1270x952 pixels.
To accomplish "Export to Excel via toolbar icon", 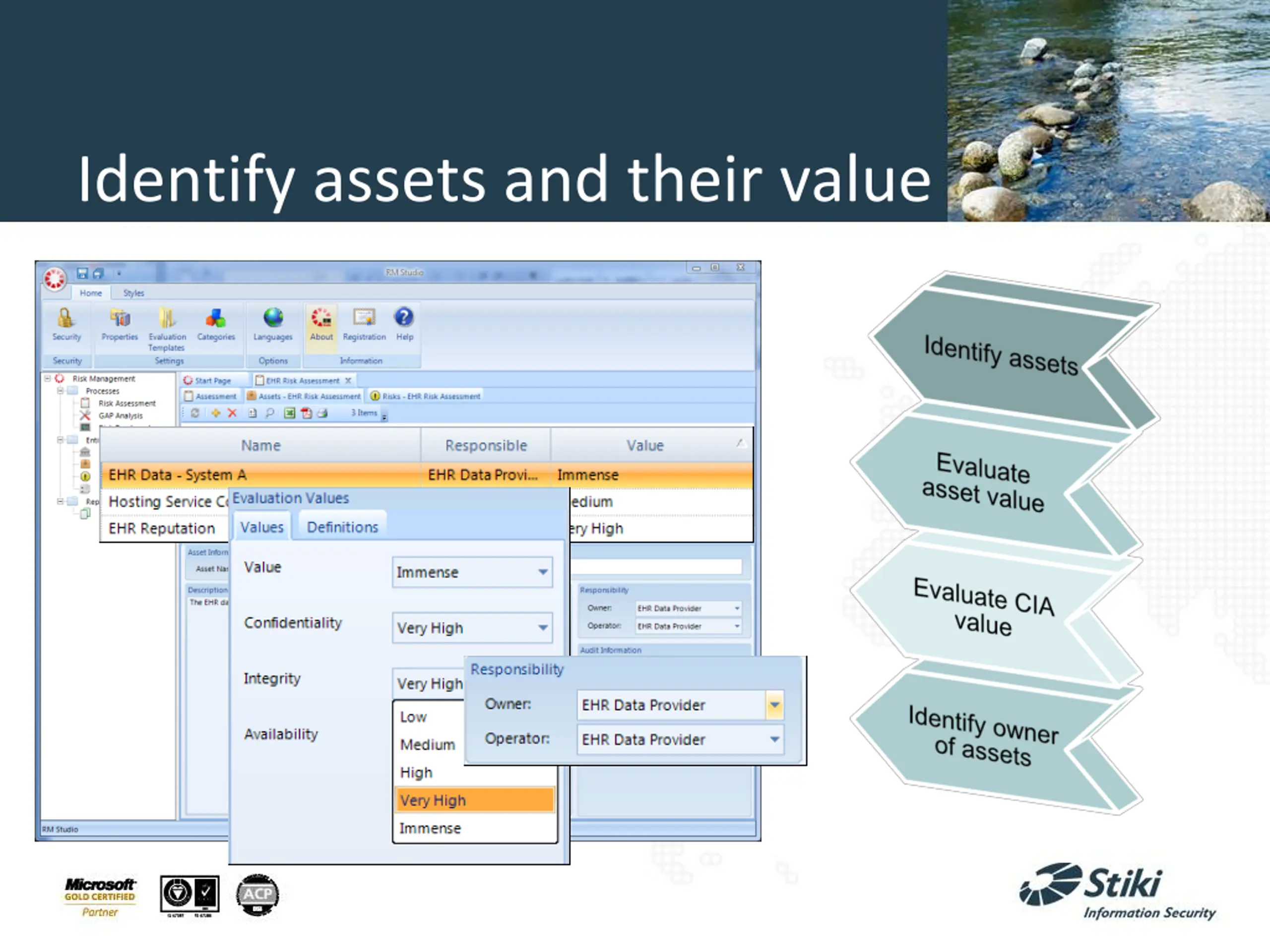I will click(289, 413).
